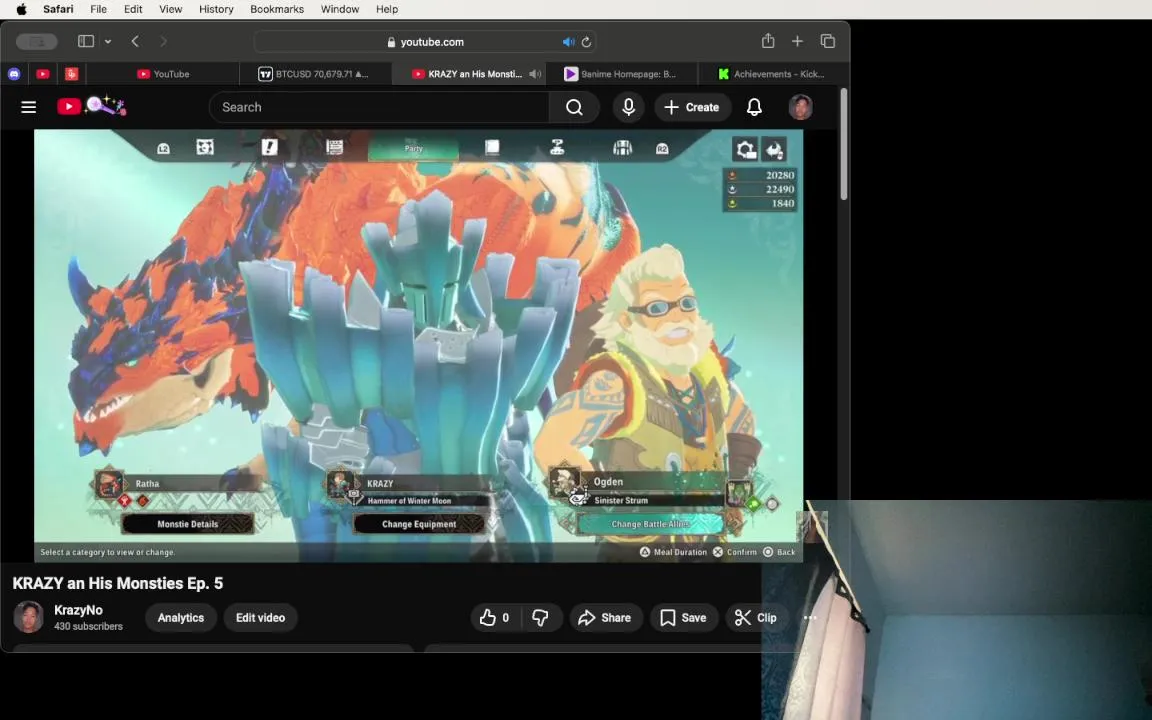
Task: Open the Create menu
Action: tap(692, 107)
